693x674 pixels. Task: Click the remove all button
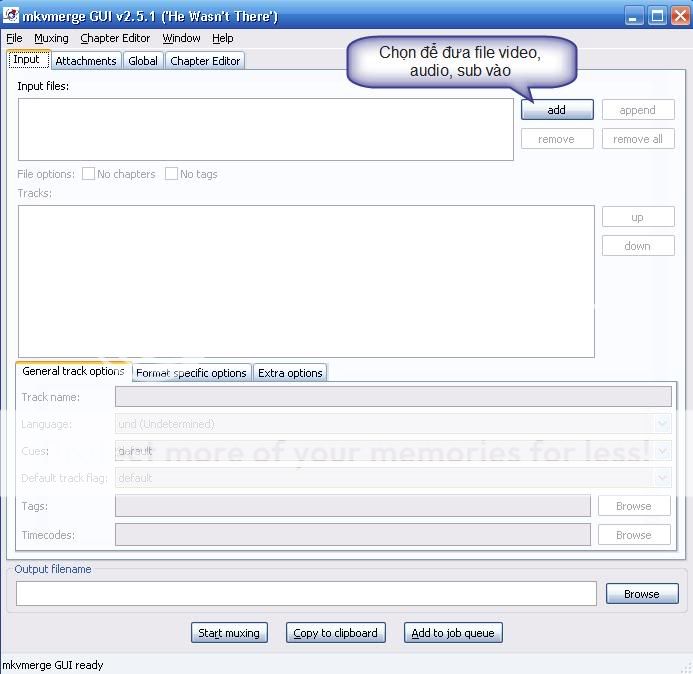coord(638,139)
